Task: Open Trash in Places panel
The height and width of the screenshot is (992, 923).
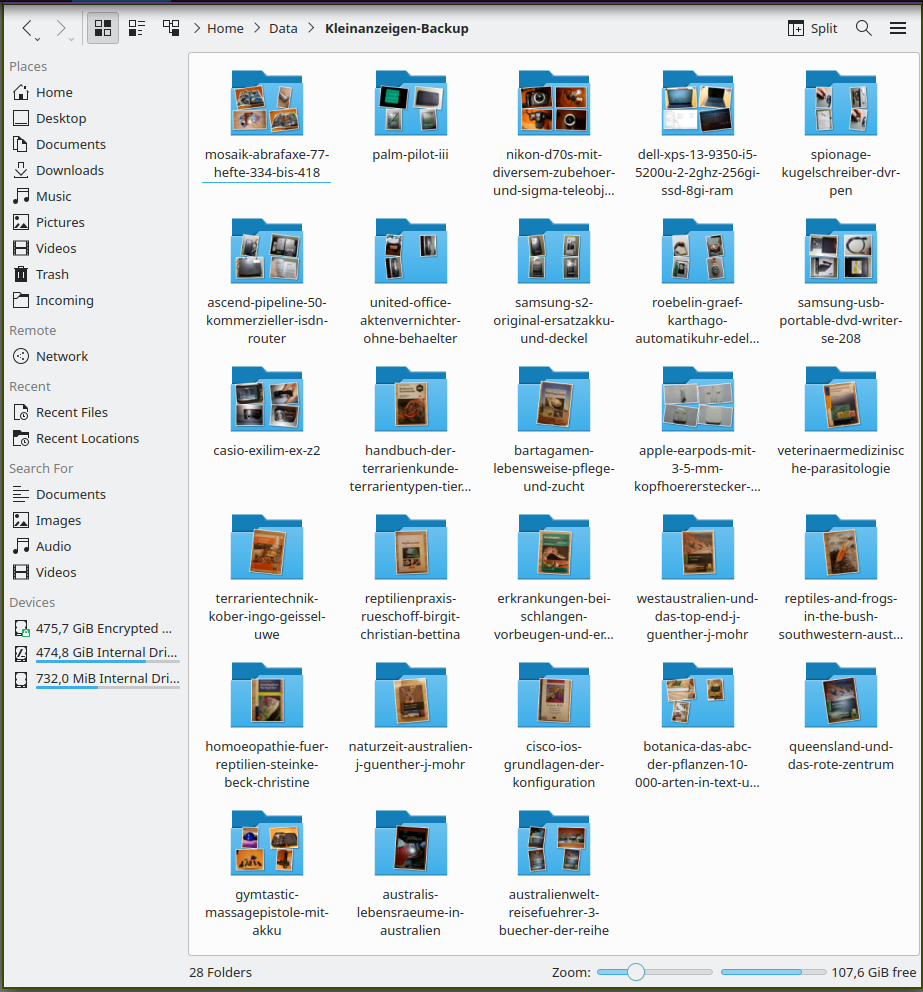Action: pos(52,274)
